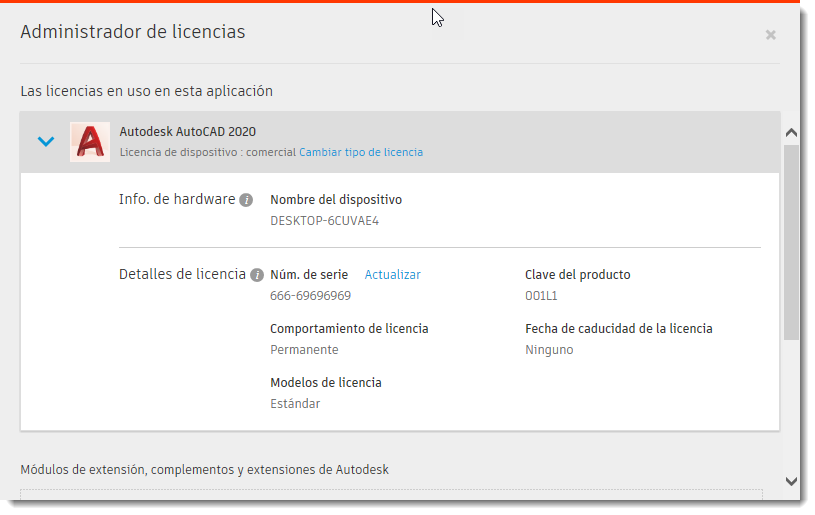This screenshot has height=515, width=815.
Task: Click the Fecha de caducidad de la licencia label
Action: coord(619,329)
